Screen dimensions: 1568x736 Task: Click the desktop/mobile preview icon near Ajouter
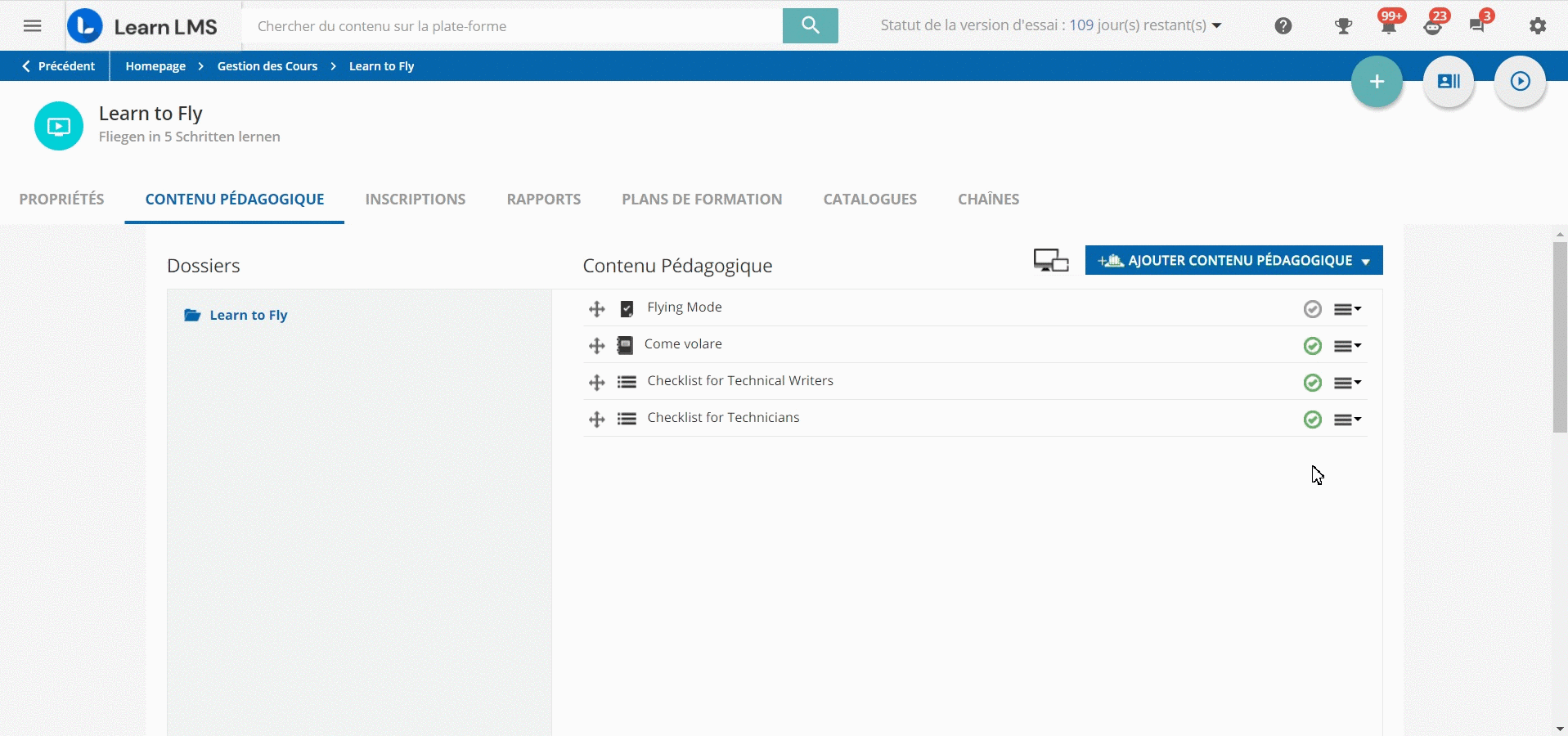1050,260
